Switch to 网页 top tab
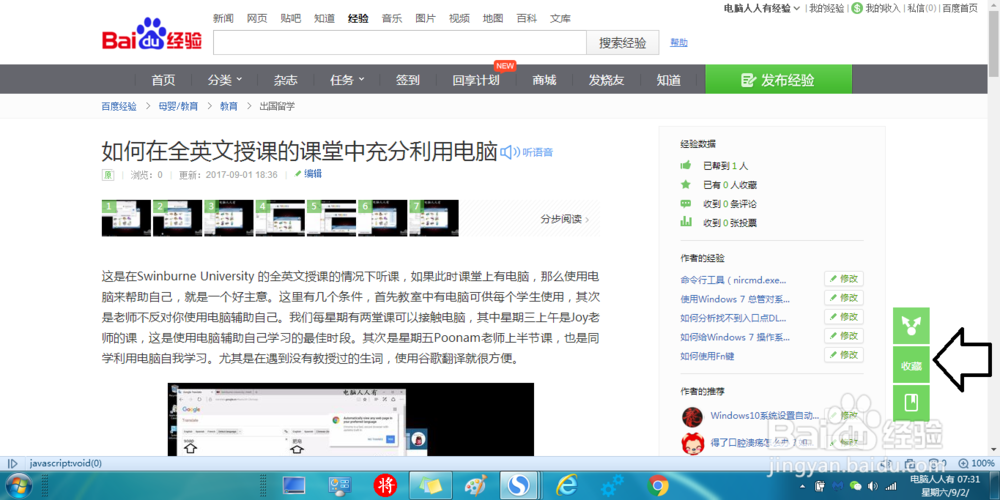This screenshot has height=500, width=1000. pos(257,18)
